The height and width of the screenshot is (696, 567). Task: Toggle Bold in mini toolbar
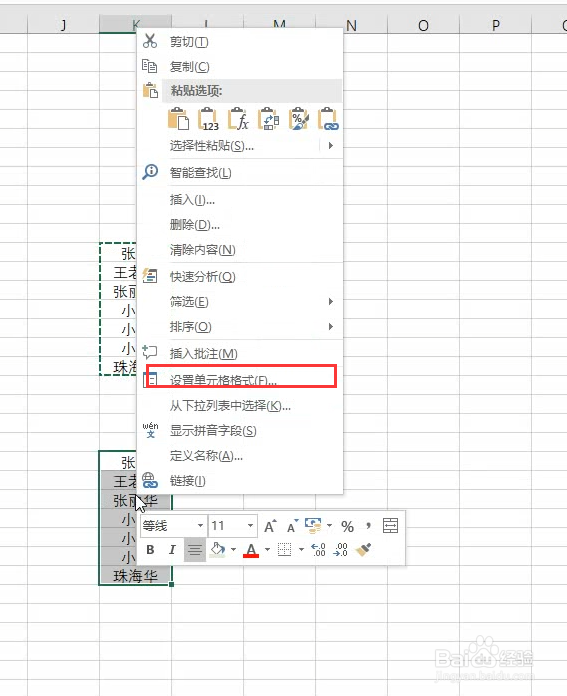150,550
